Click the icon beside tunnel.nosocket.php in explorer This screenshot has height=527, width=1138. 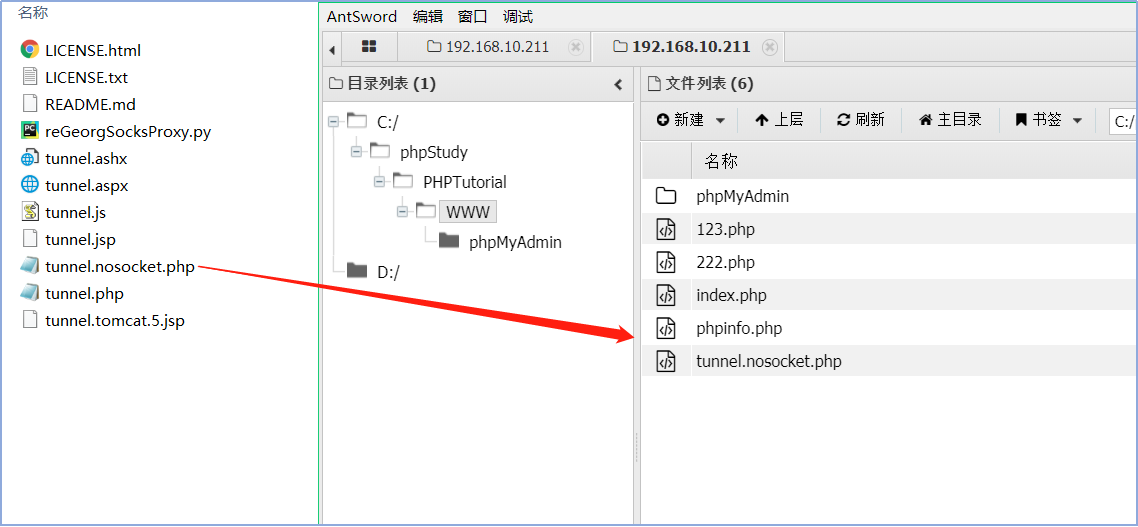tap(30, 266)
